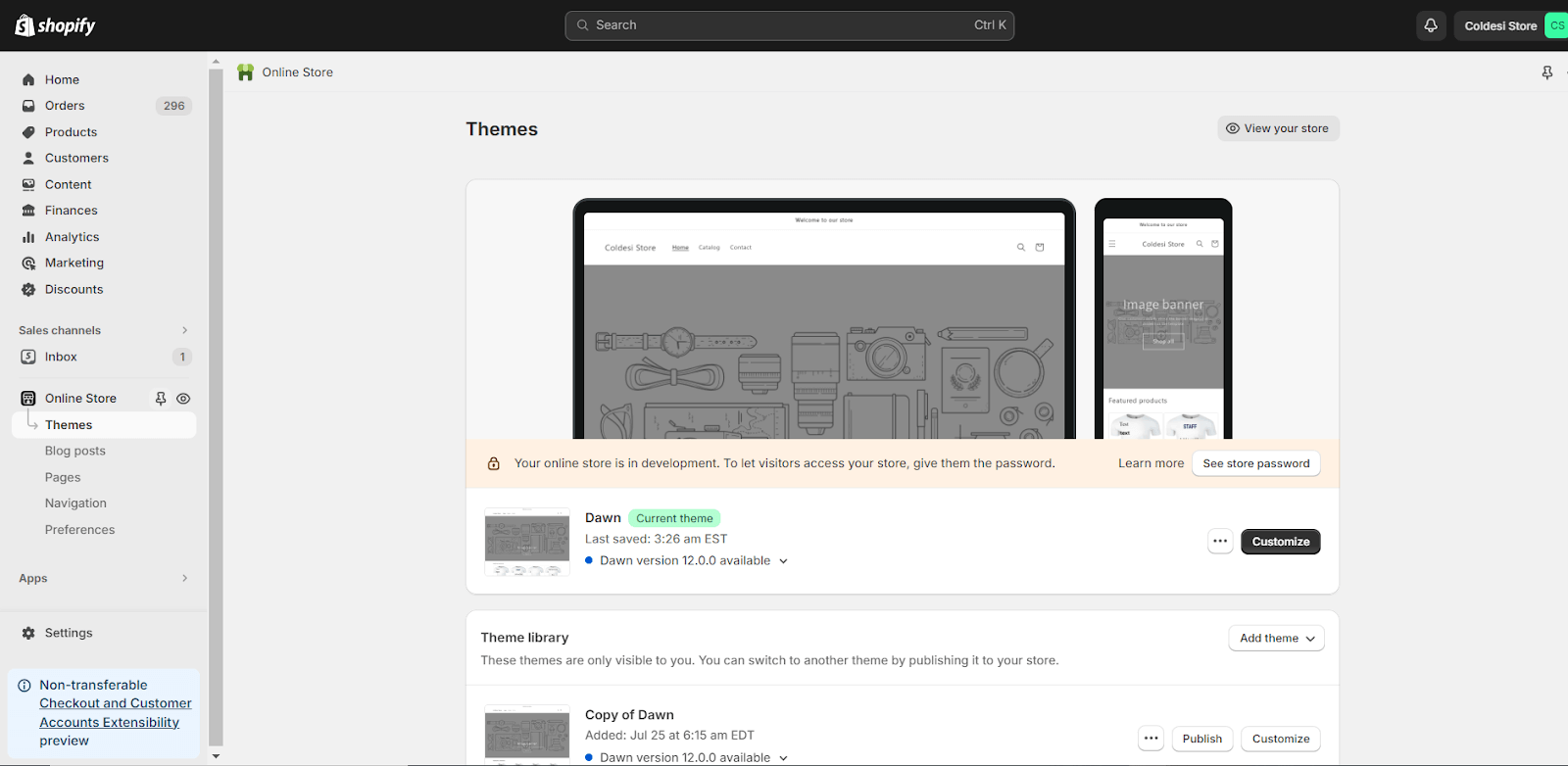Open the three-dot menu for Dawn theme
The height and width of the screenshot is (766, 1568).
click(x=1219, y=542)
